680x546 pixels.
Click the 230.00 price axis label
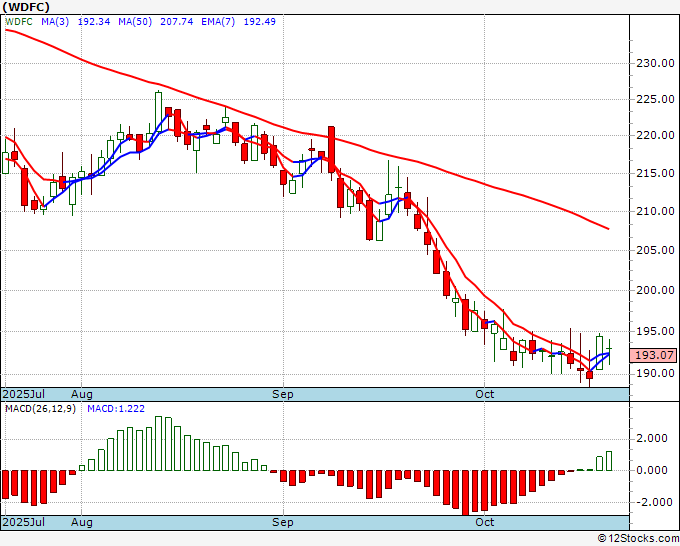tap(655, 63)
